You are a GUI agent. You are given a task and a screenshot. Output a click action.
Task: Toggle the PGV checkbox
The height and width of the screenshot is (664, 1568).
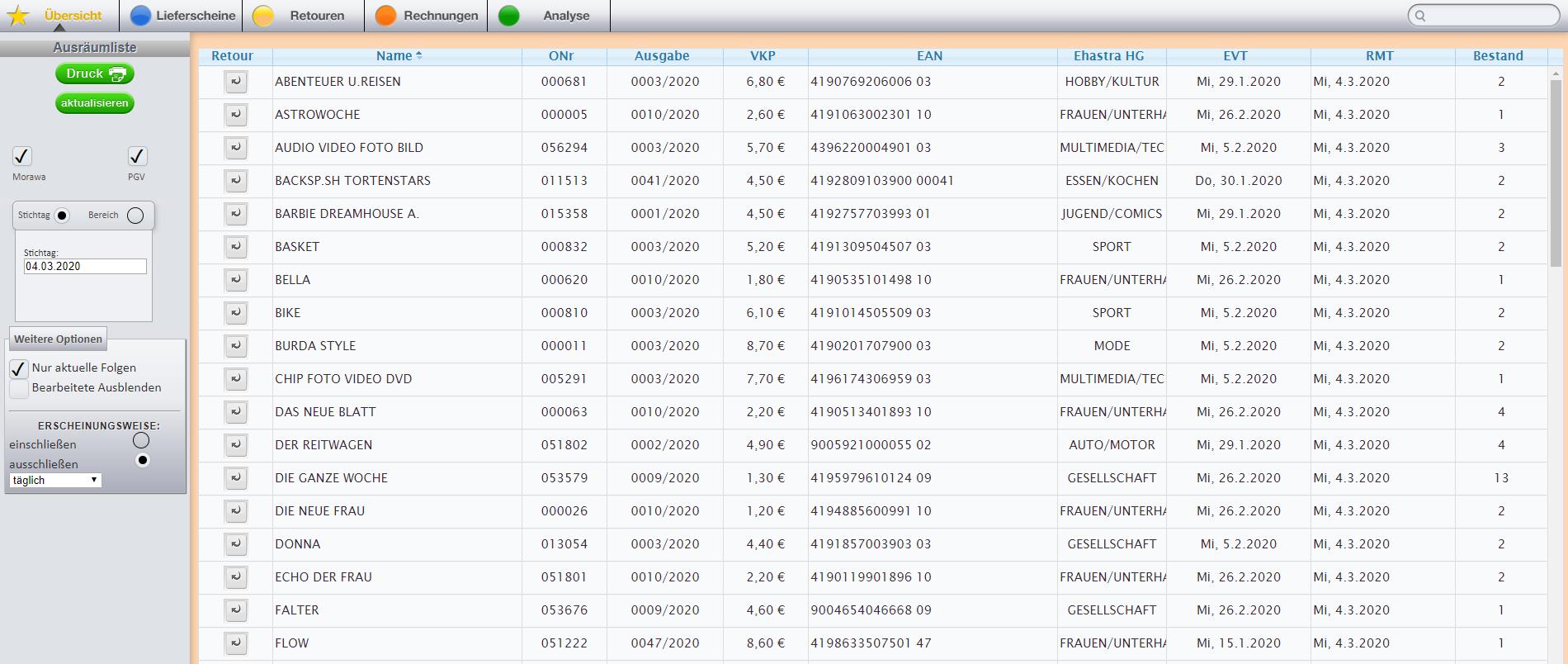coord(137,156)
